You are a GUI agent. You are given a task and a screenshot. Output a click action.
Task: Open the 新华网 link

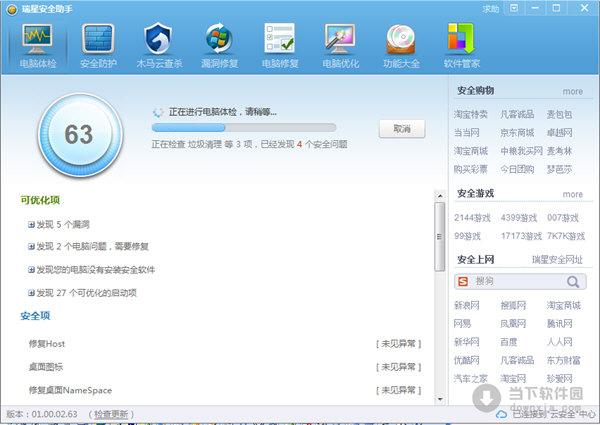466,342
